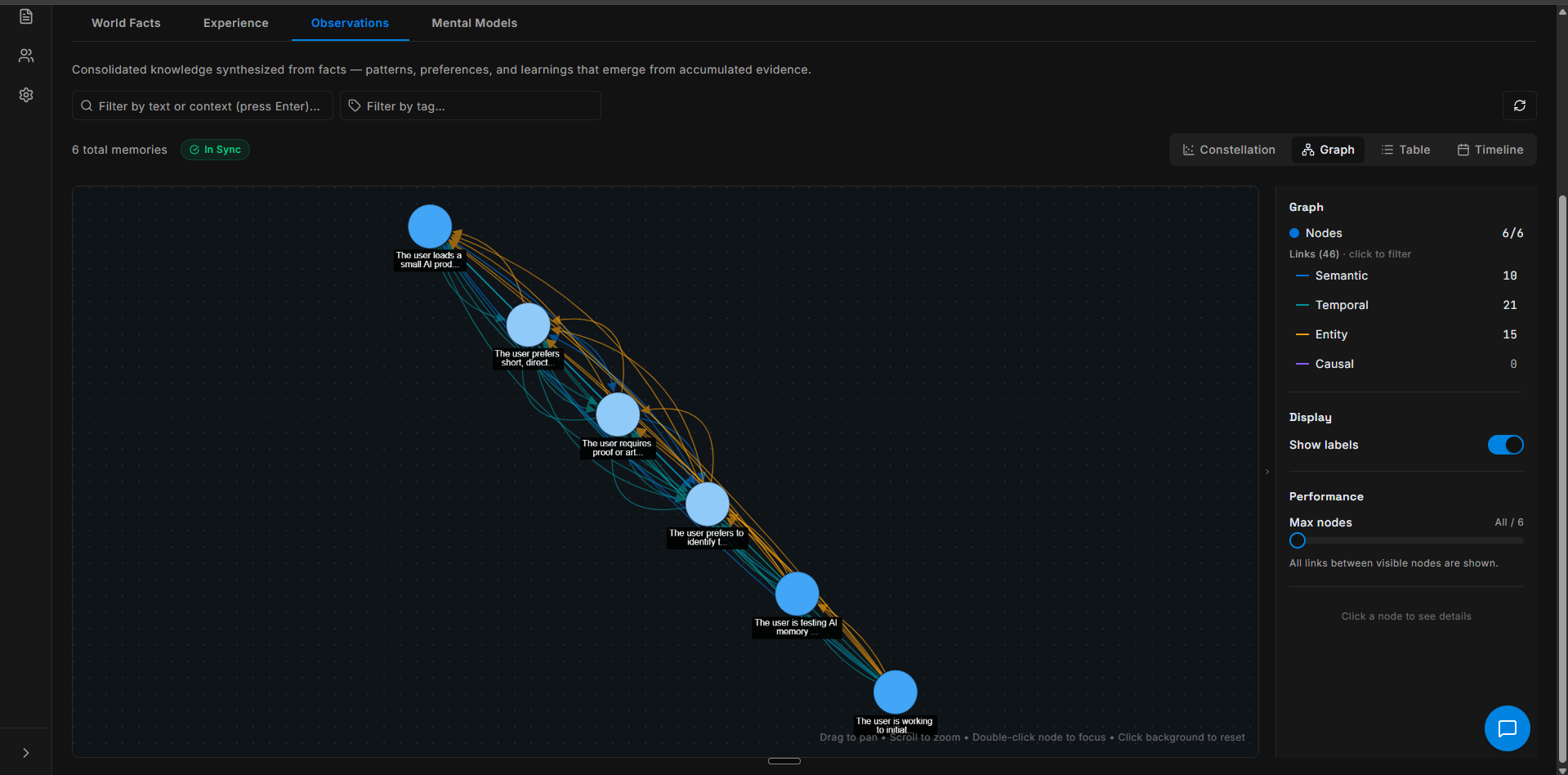1568x775 pixels.
Task: Focus the filter by tag input
Action: [x=471, y=105]
